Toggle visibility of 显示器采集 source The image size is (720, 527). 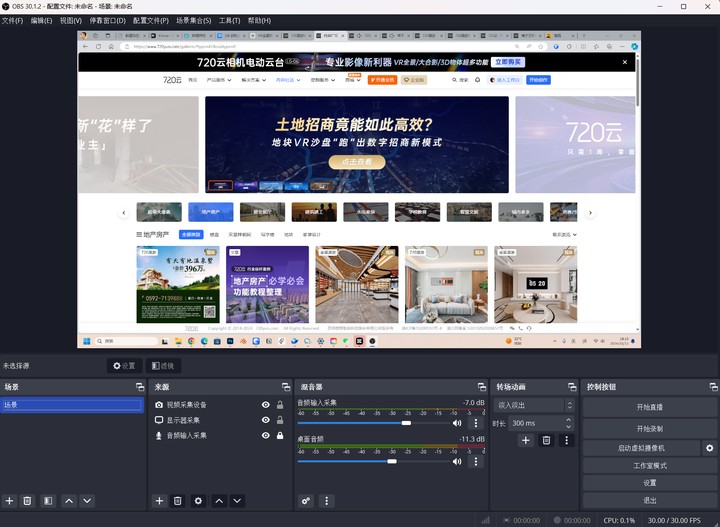[266, 420]
